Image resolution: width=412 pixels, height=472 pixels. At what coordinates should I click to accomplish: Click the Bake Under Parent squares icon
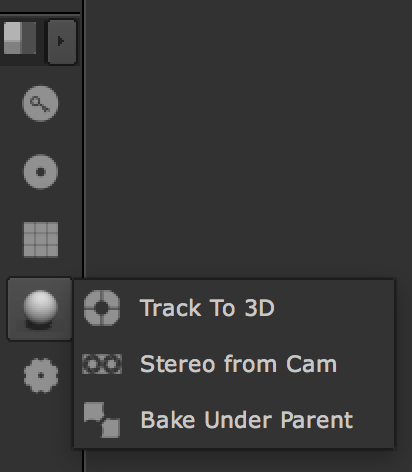tap(102, 420)
